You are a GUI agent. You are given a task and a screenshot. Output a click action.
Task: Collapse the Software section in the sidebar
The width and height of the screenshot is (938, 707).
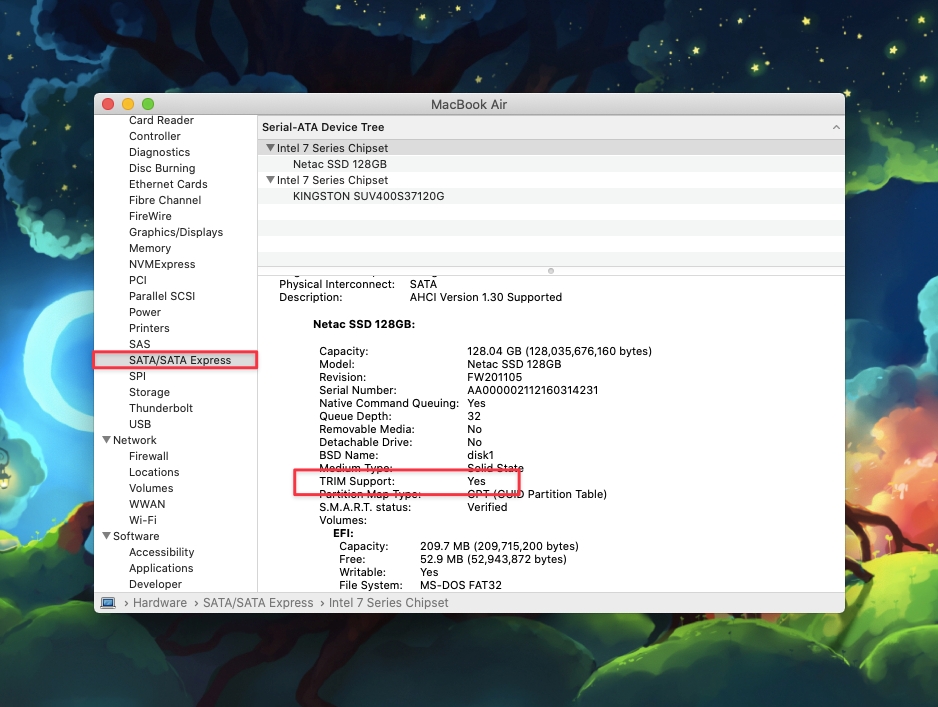coord(106,536)
